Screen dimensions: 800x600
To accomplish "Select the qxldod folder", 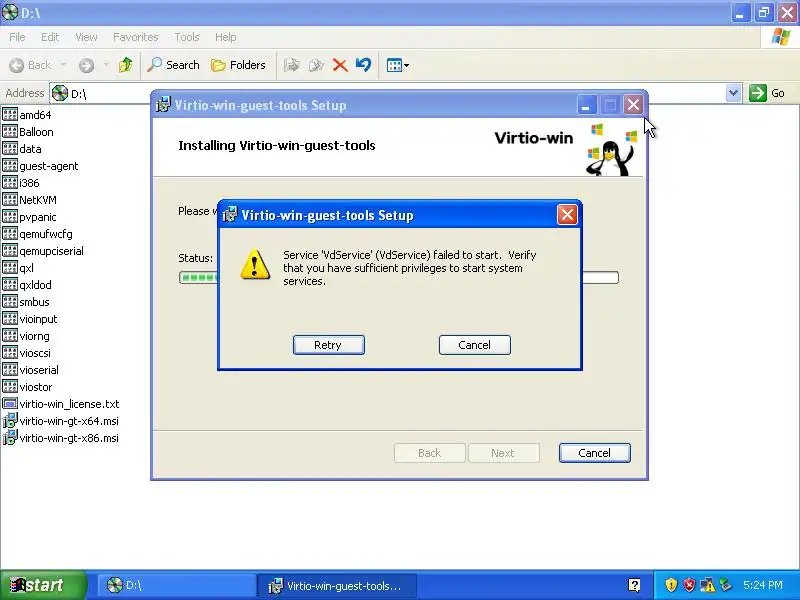I will 27,285.
